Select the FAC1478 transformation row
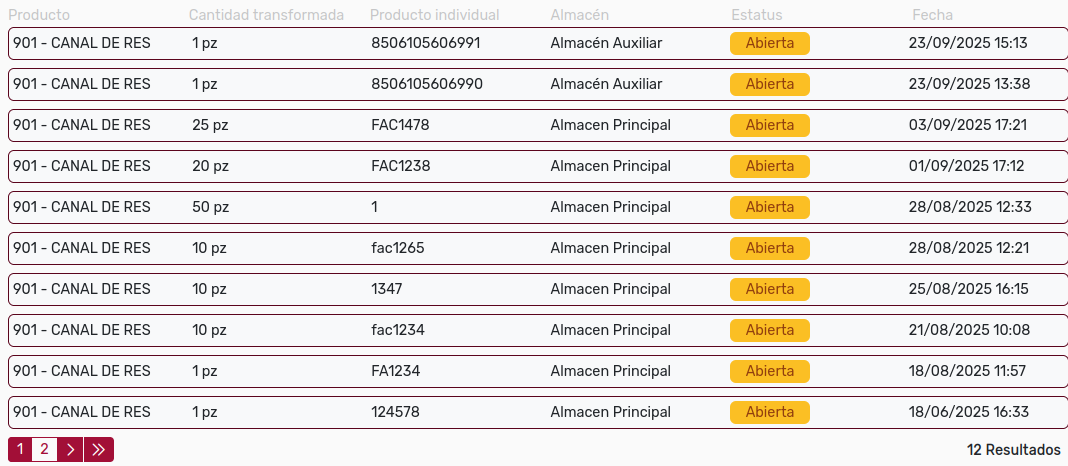This screenshot has height=466, width=1068. click(400, 125)
